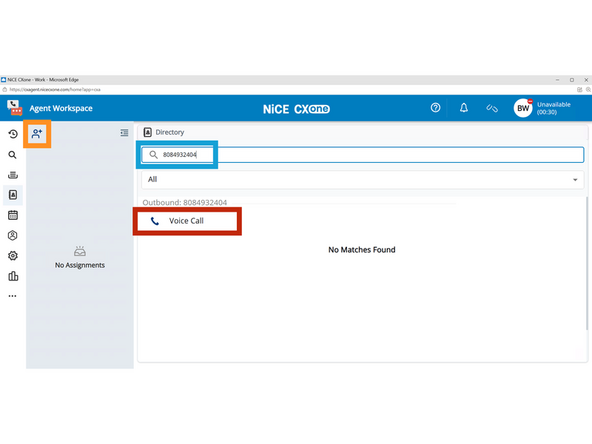
Task: Click the directory search input field
Action: pyautogui.click(x=362, y=155)
